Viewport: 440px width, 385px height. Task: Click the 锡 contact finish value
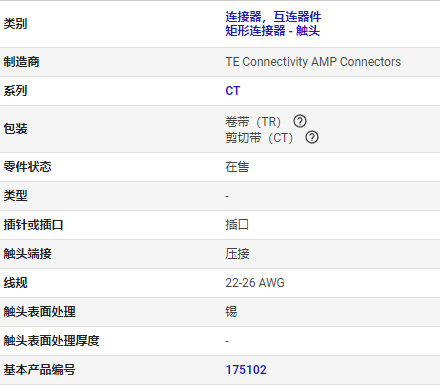click(231, 312)
